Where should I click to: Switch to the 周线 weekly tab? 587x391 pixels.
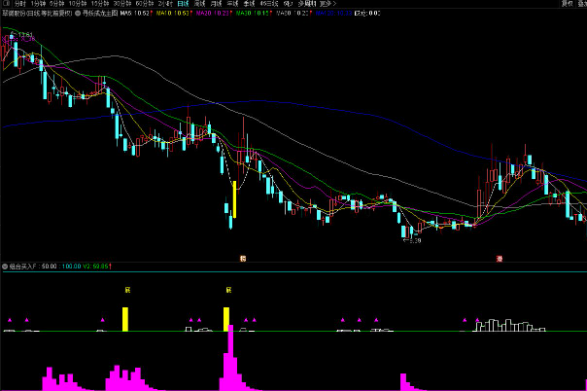click(x=200, y=4)
